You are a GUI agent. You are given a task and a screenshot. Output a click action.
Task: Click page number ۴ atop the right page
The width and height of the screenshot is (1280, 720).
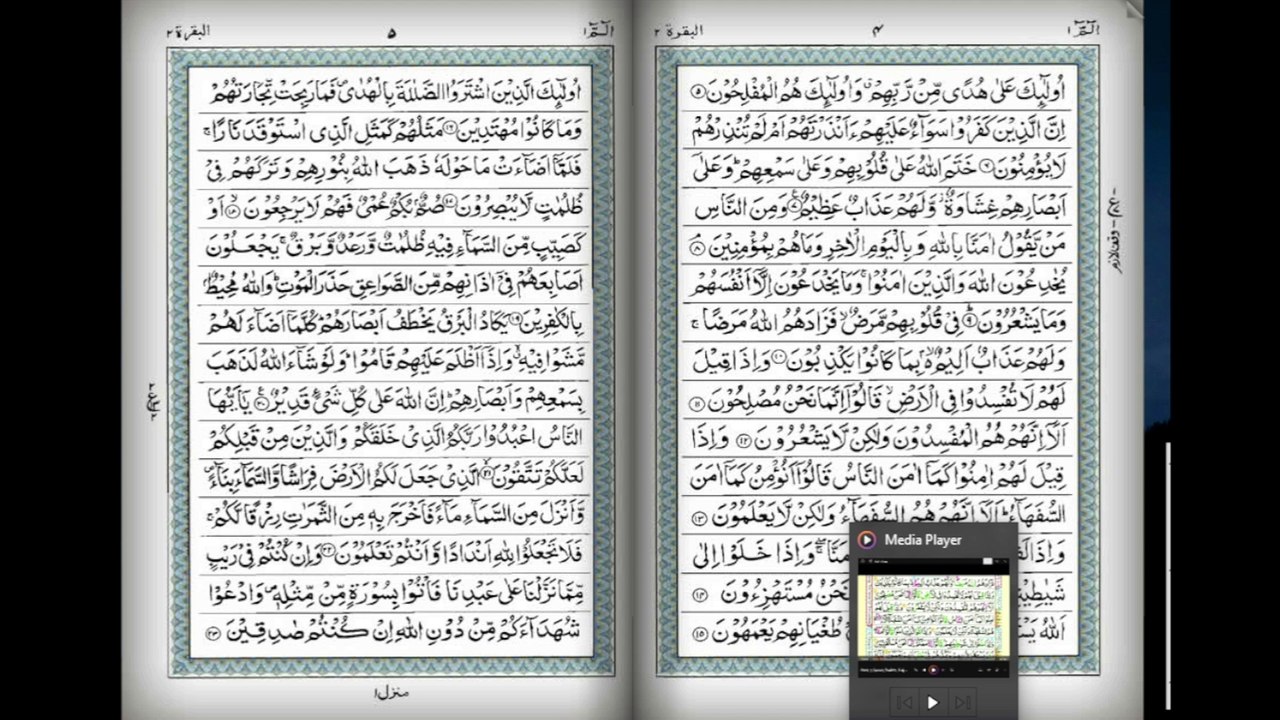coord(878,30)
